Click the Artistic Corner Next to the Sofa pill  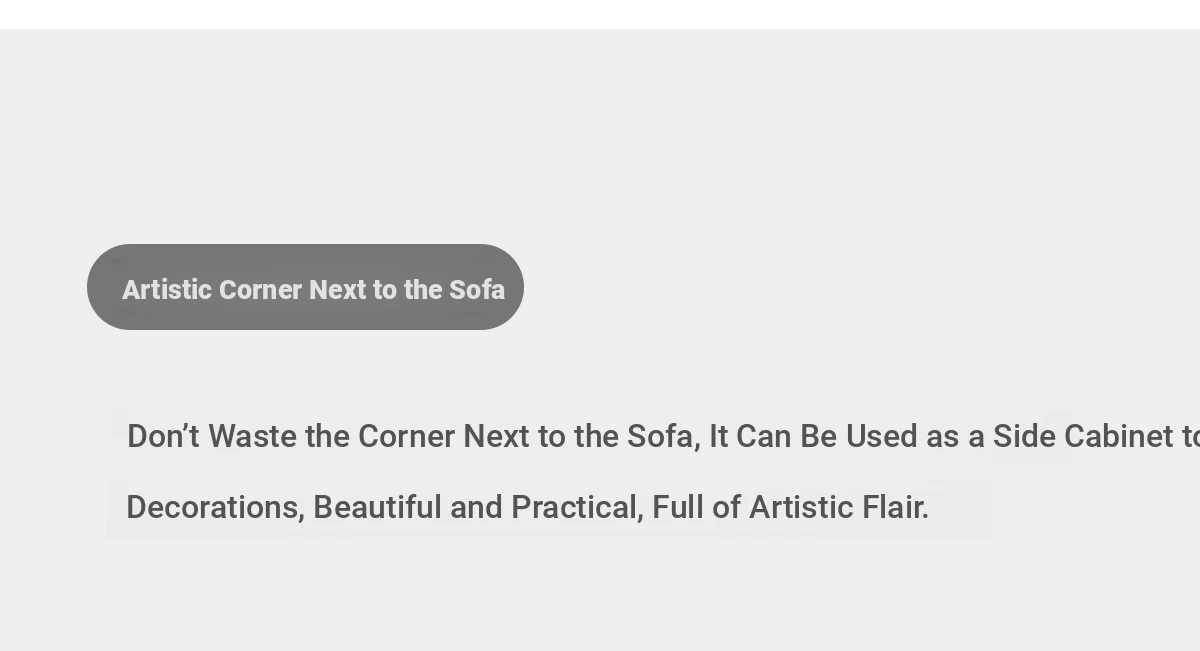pos(305,287)
